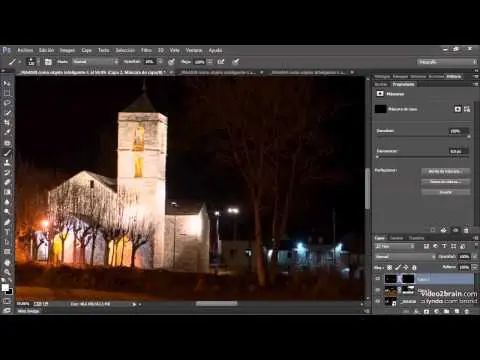Lock all layer attributes
This screenshot has width=480, height=360.
coord(414,267)
